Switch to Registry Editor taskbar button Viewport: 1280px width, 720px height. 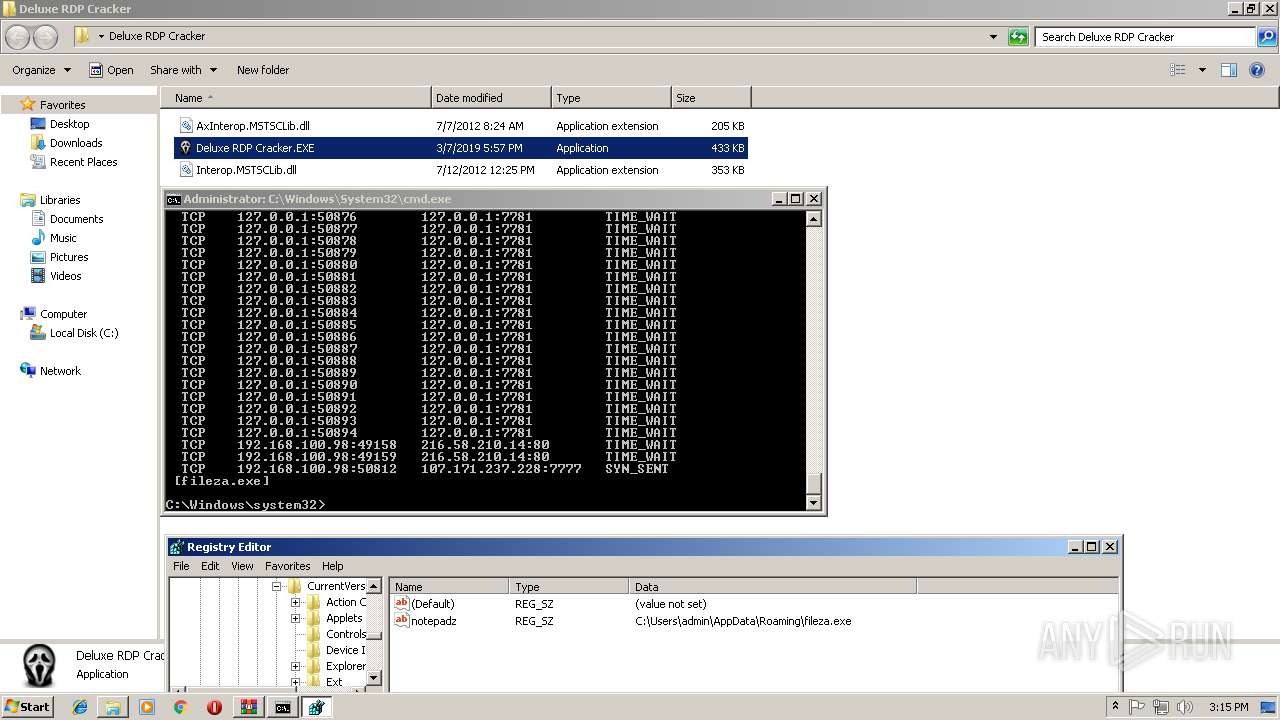pyautogui.click(x=317, y=707)
